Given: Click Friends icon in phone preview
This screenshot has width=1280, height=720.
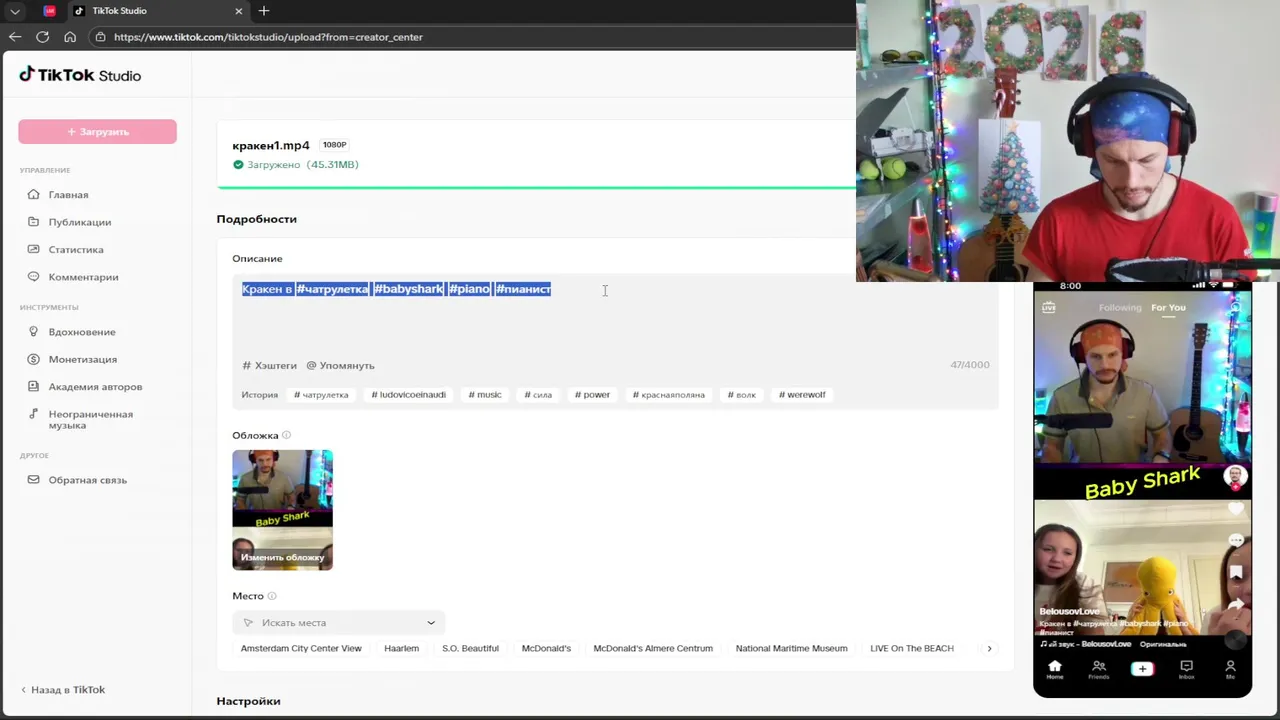Looking at the screenshot, I should [1098, 669].
